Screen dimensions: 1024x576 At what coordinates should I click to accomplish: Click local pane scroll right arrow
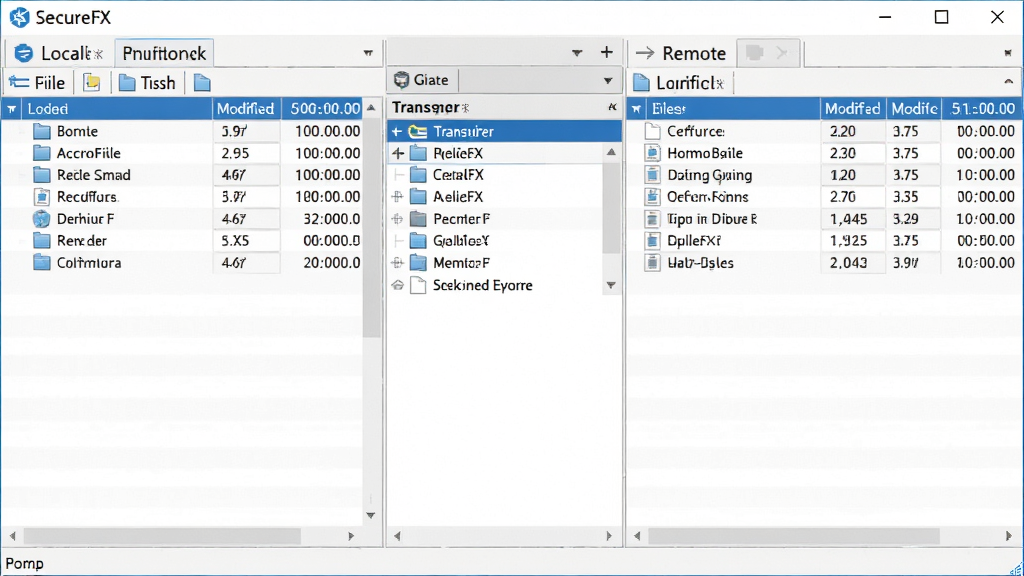pos(351,536)
